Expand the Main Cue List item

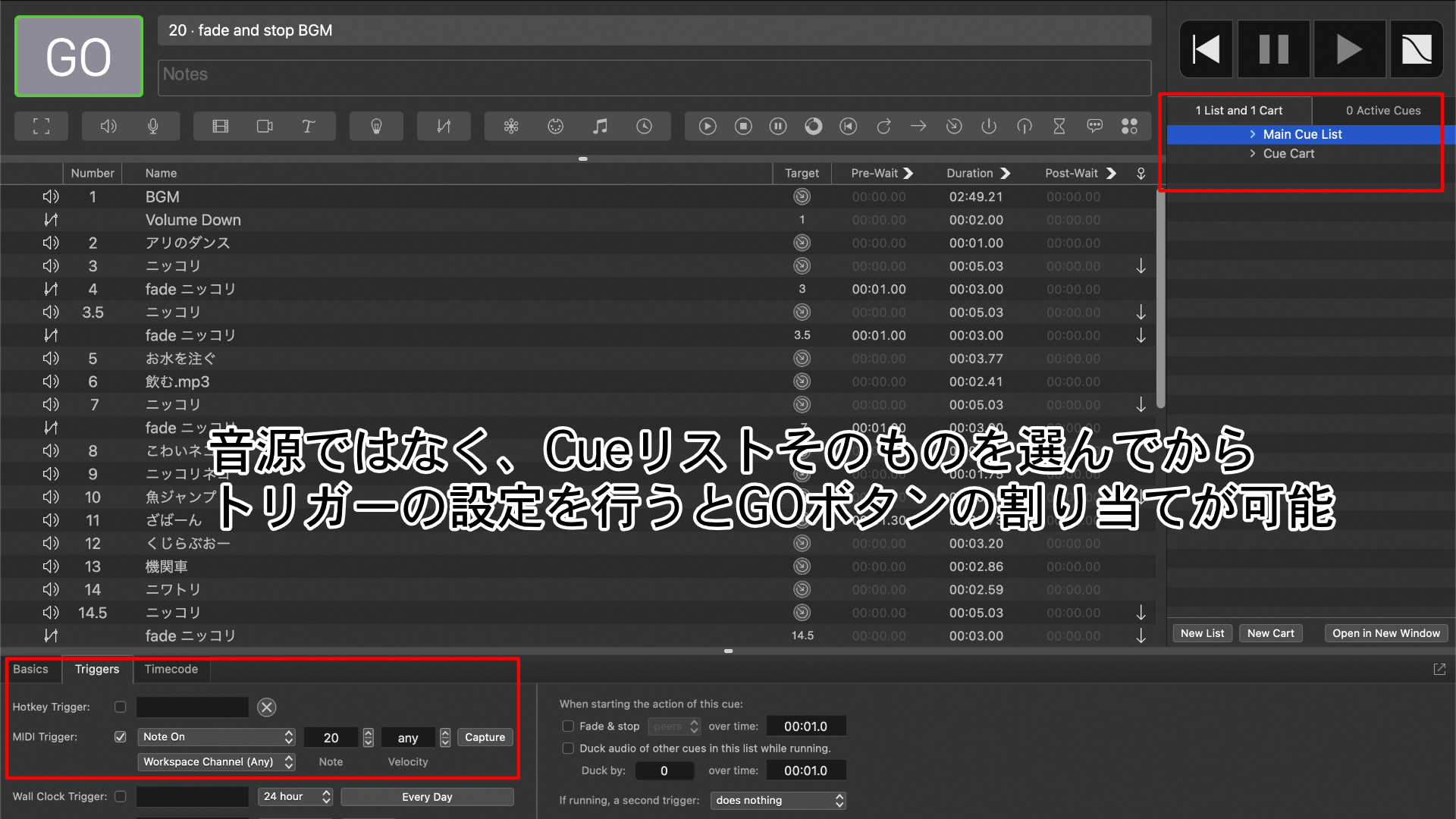coord(1252,134)
